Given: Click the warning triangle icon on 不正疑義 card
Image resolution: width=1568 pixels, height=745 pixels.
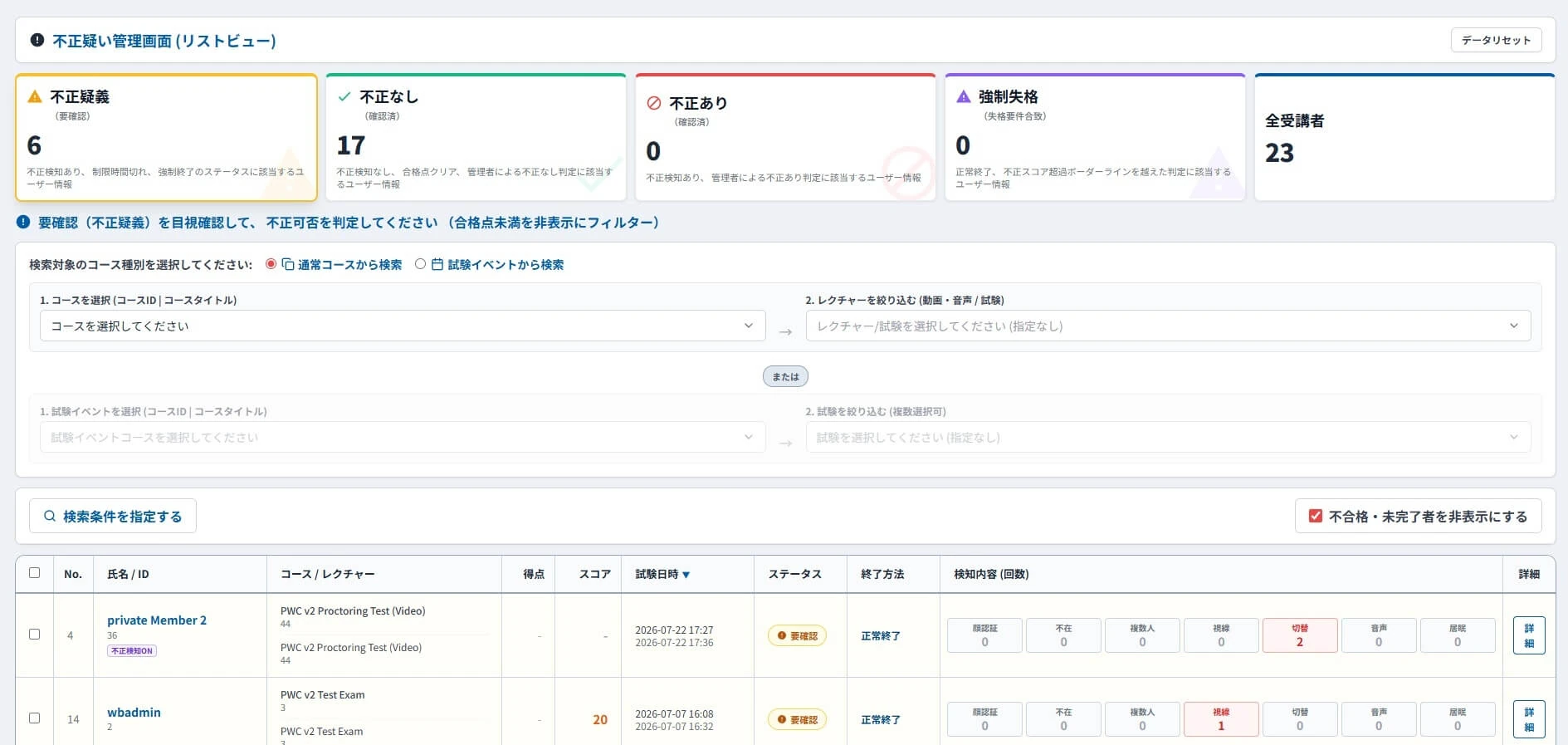Looking at the screenshot, I should [35, 96].
